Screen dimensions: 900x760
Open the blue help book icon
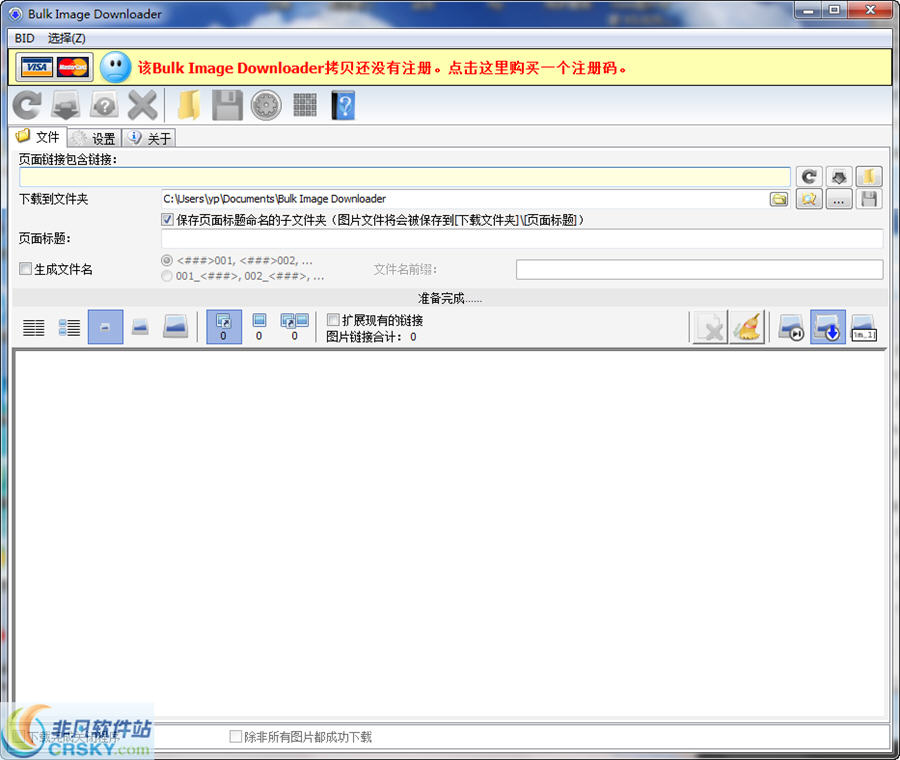point(343,105)
